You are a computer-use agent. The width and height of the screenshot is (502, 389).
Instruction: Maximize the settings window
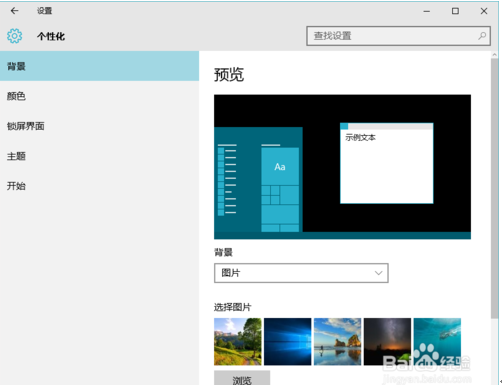coord(455,11)
